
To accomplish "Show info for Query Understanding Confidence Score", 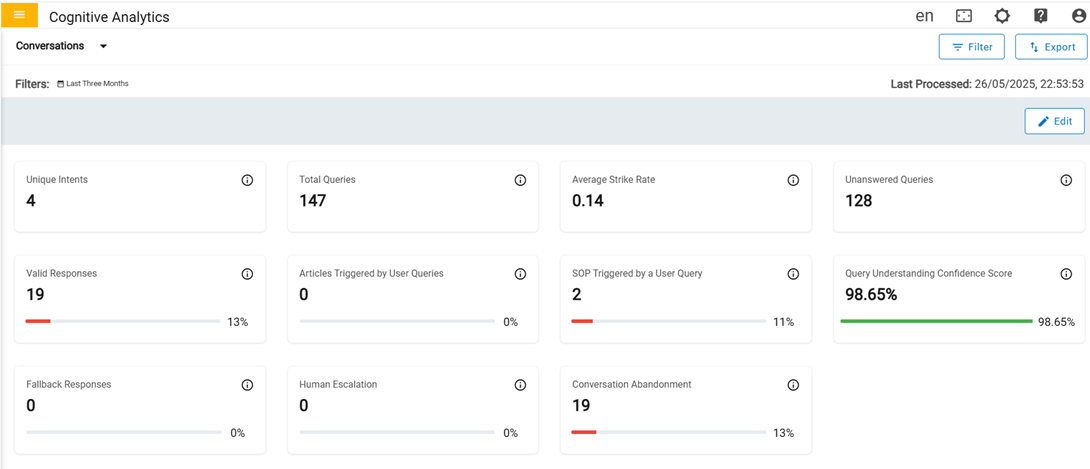I will [x=1066, y=274].
